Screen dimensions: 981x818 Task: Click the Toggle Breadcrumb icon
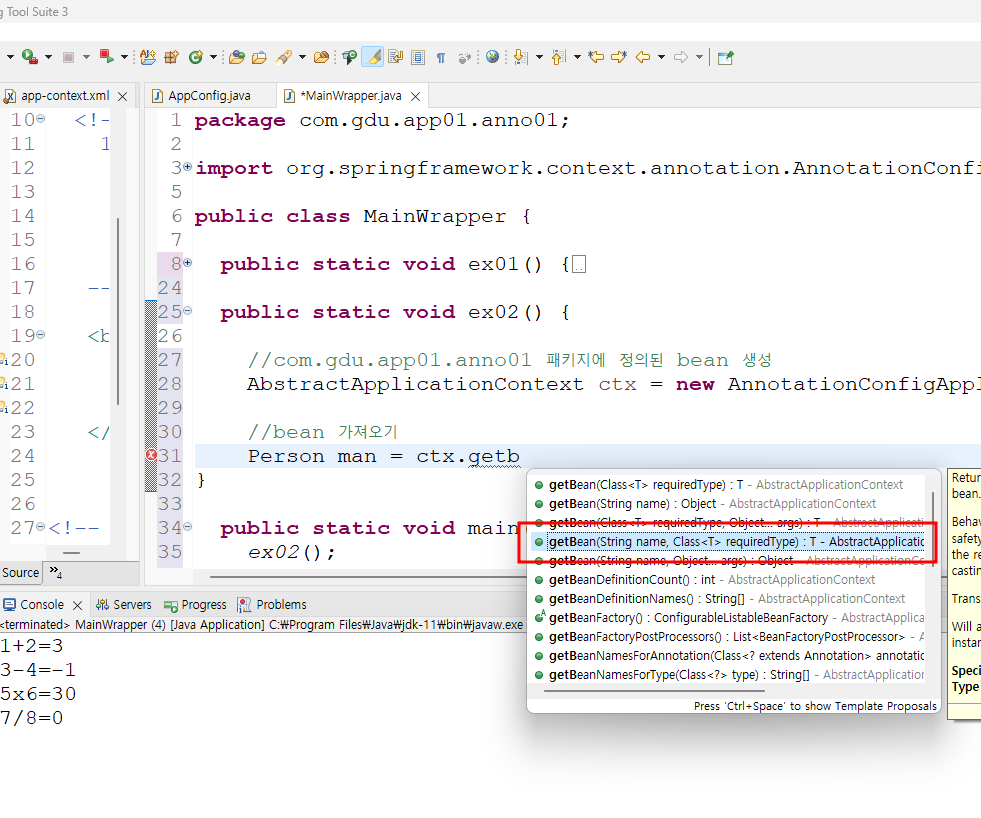click(350, 58)
